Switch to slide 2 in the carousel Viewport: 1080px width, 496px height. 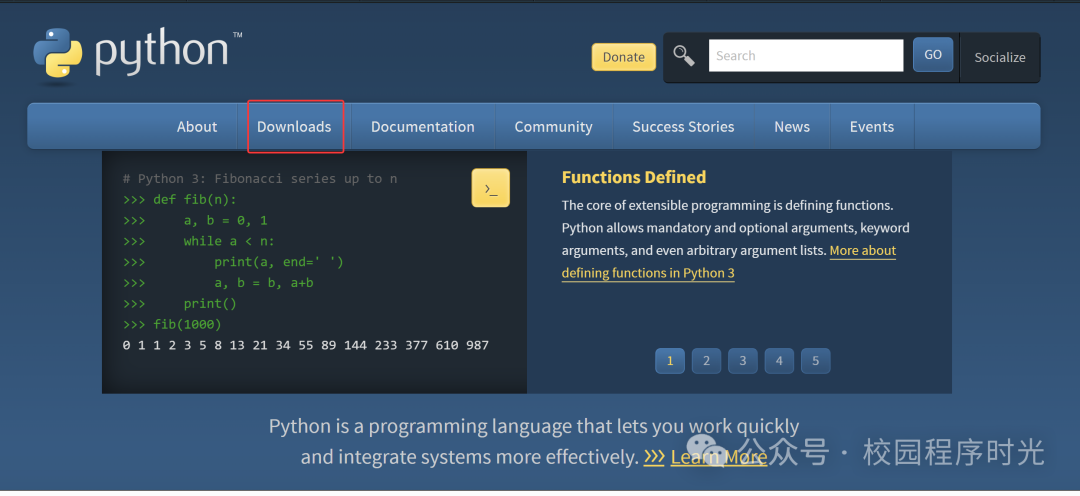[706, 361]
